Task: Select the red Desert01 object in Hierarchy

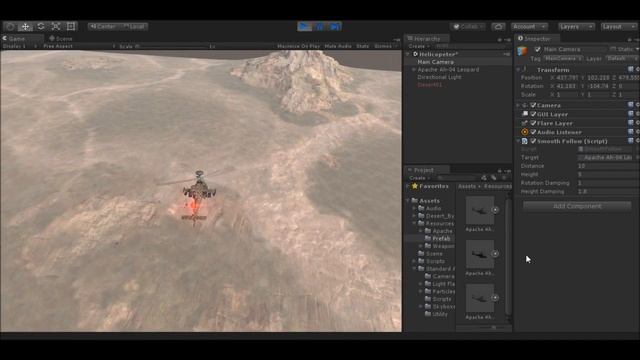Action: [x=429, y=85]
